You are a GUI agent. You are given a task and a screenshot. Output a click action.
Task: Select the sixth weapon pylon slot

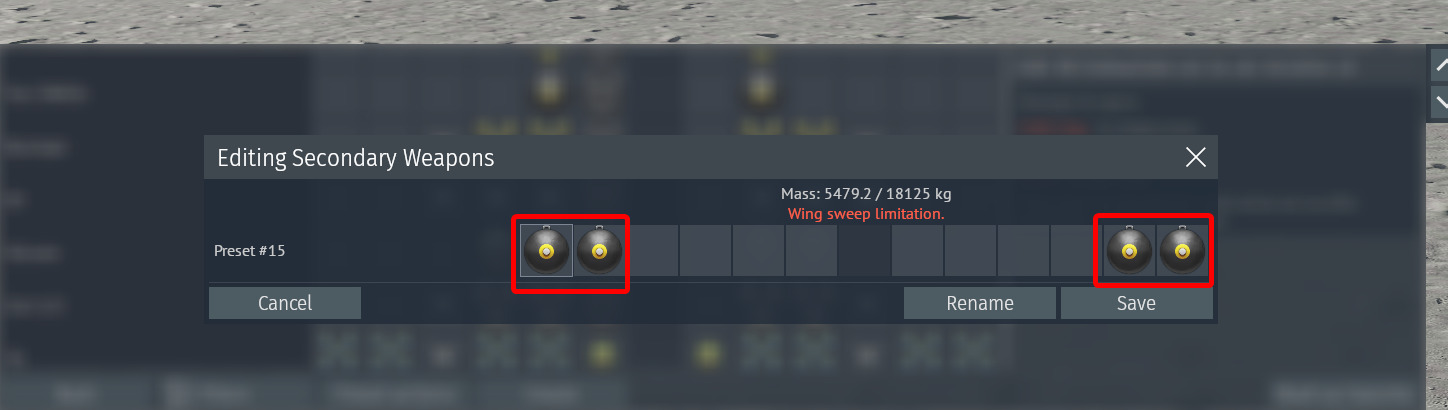click(x=811, y=250)
